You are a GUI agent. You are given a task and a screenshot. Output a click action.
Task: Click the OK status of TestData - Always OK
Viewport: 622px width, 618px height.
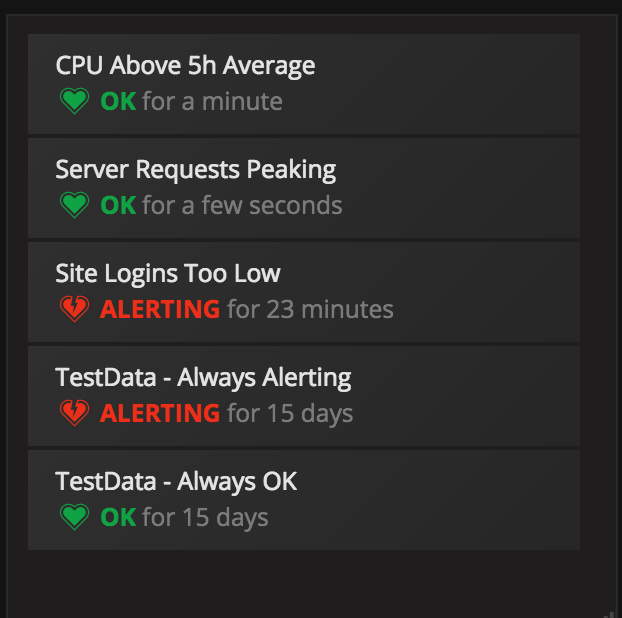point(118,517)
